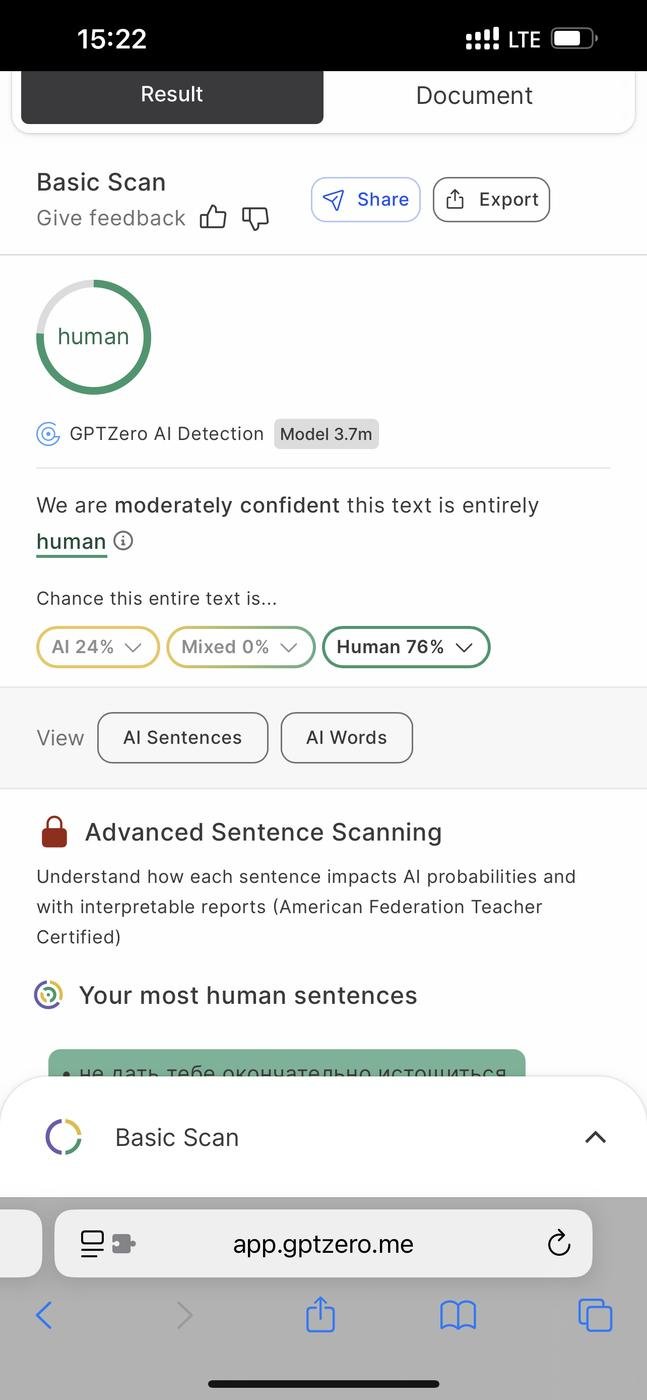Expand the AI 24% dropdown
647x1400 pixels.
98,647
